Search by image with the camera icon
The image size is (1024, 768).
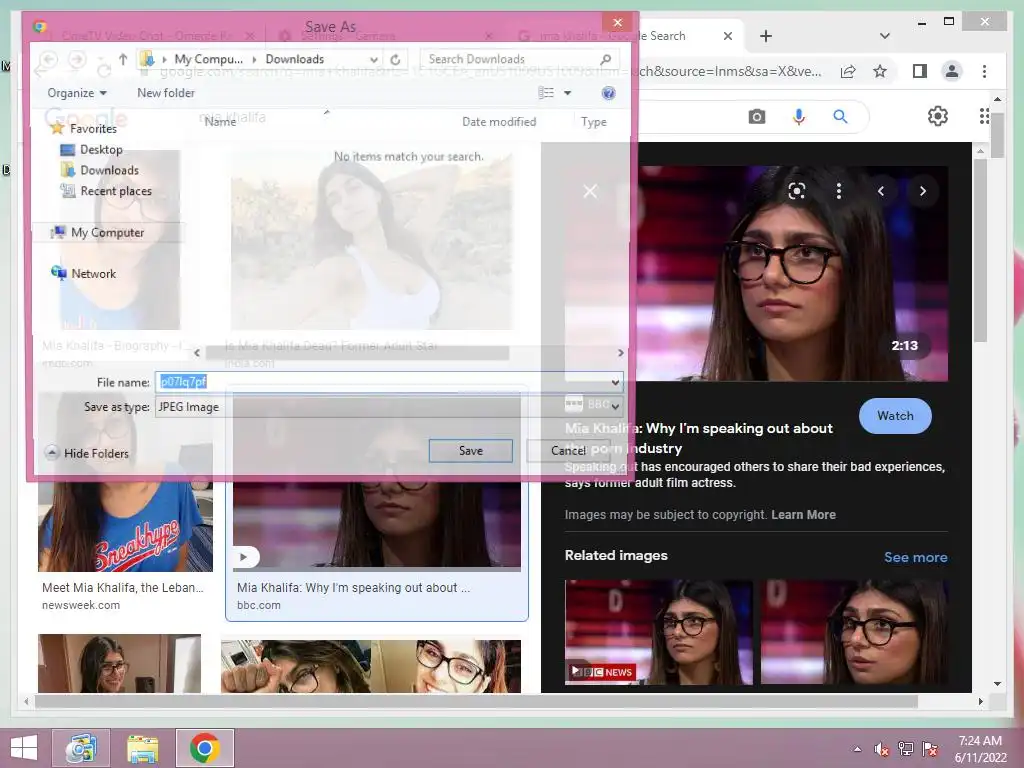click(x=757, y=117)
